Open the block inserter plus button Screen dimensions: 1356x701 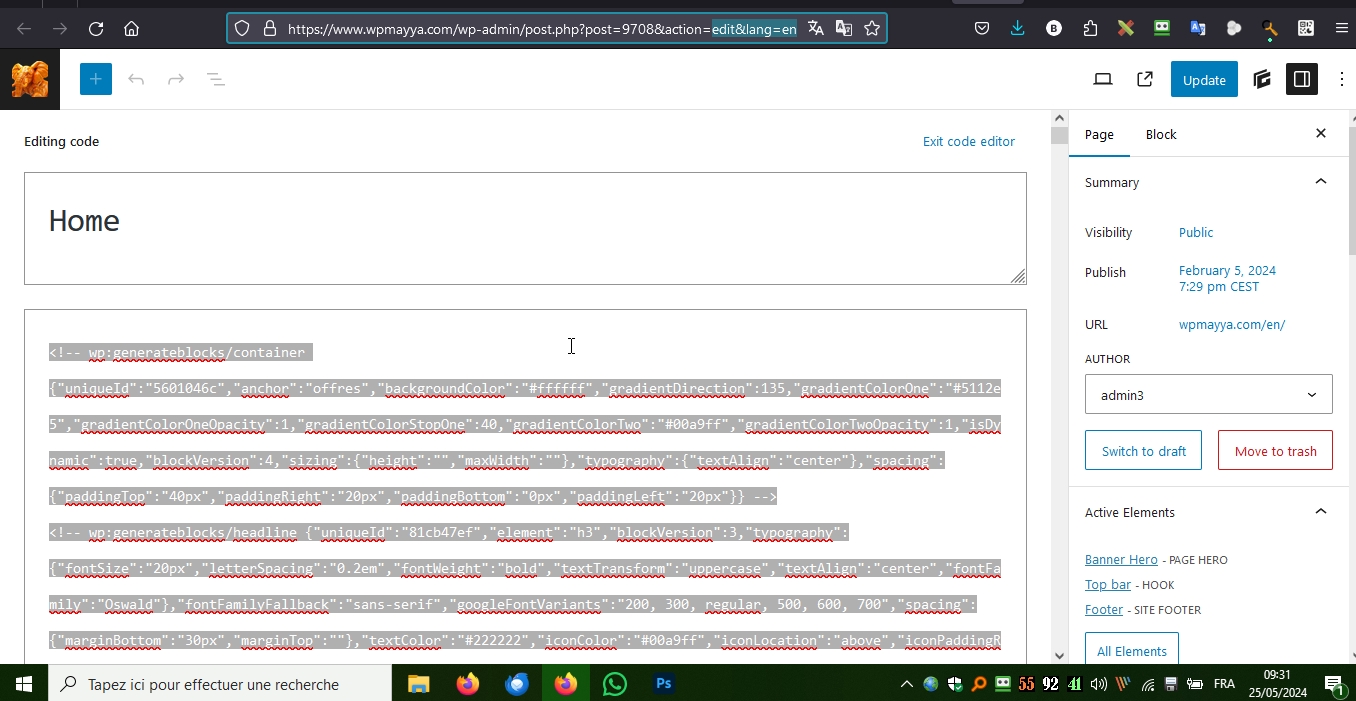[96, 79]
